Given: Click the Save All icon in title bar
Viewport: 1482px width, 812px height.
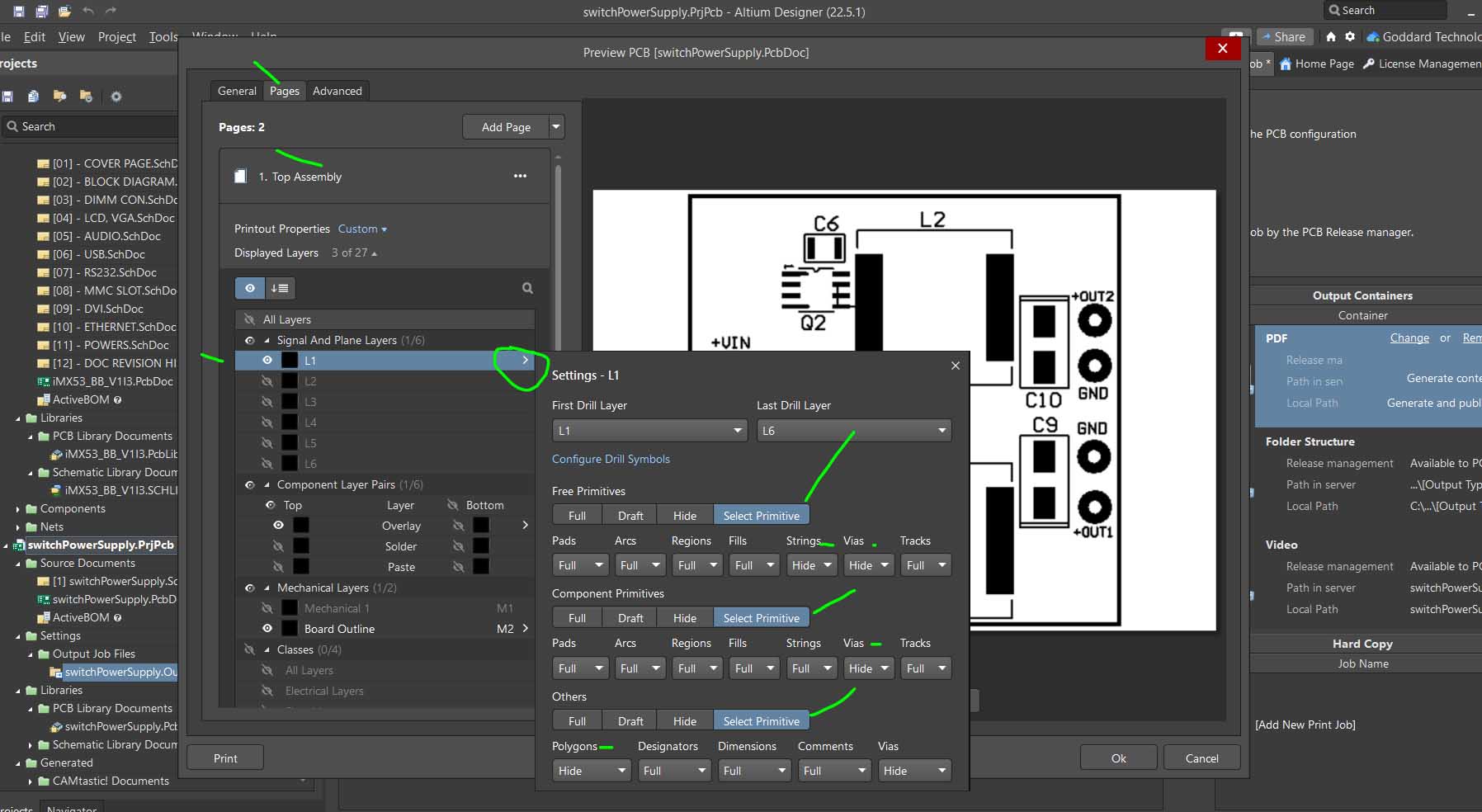Looking at the screenshot, I should pyautogui.click(x=41, y=12).
